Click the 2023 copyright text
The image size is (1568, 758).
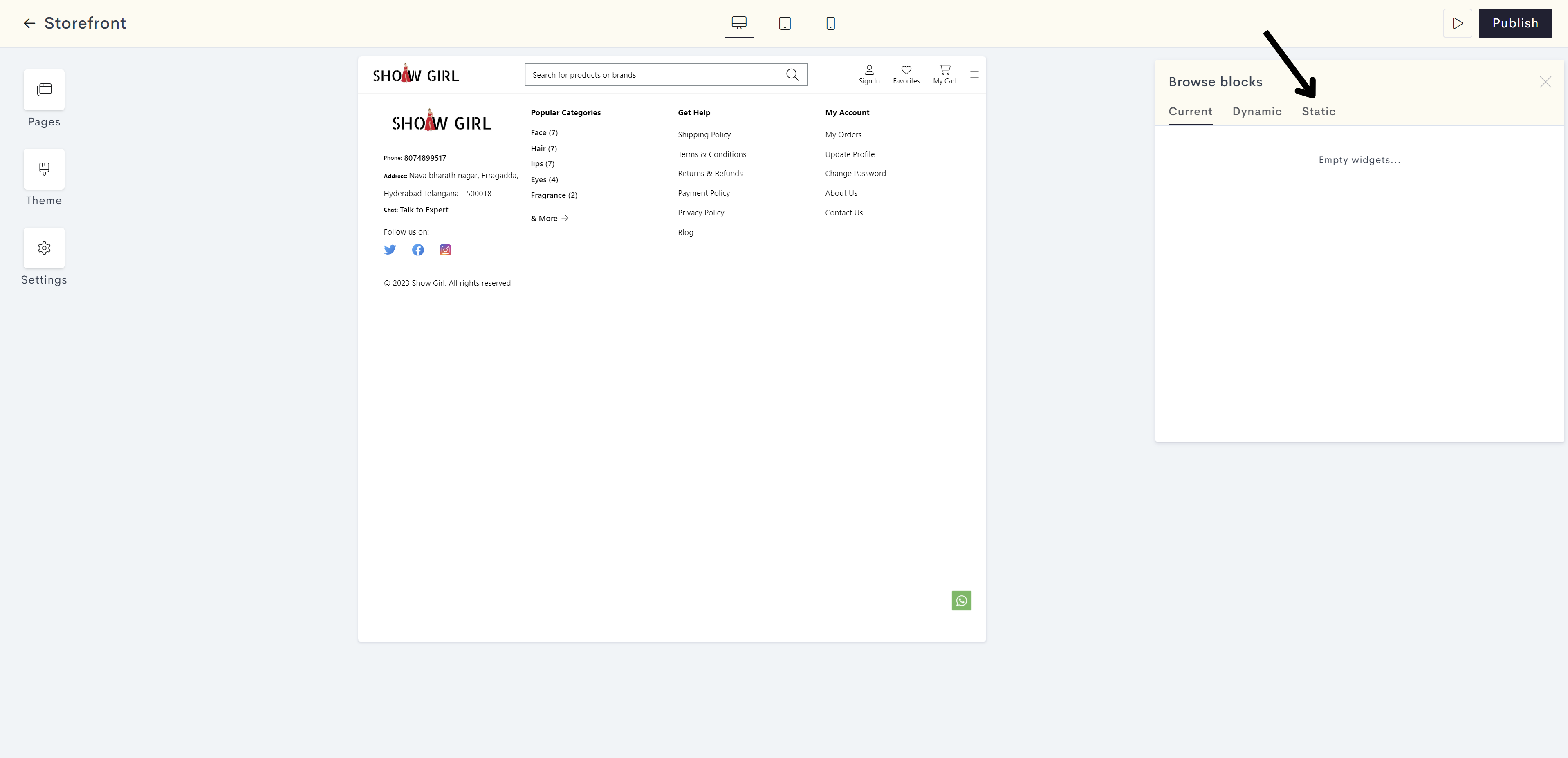click(447, 283)
